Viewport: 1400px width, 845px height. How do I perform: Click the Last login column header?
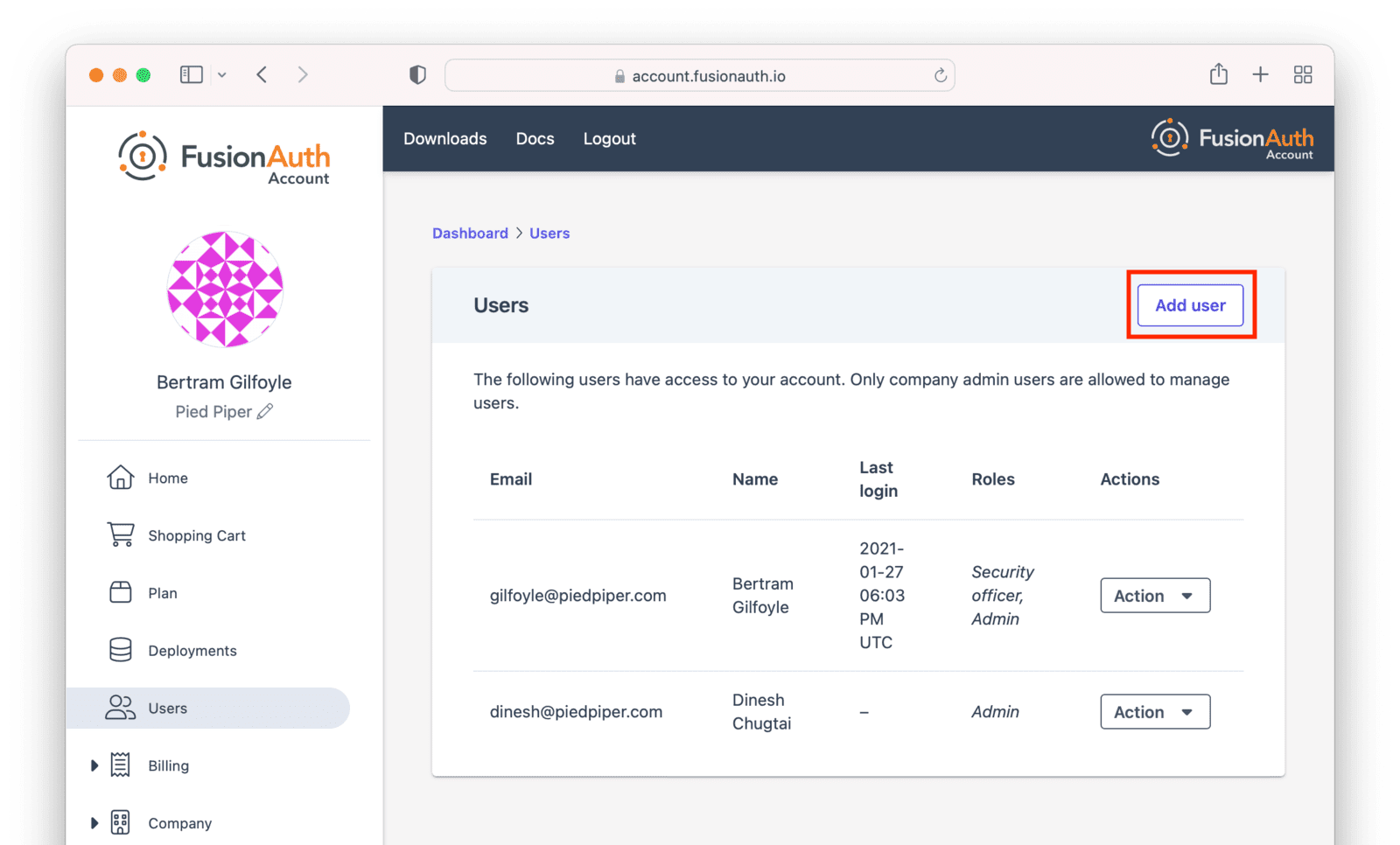(x=878, y=479)
